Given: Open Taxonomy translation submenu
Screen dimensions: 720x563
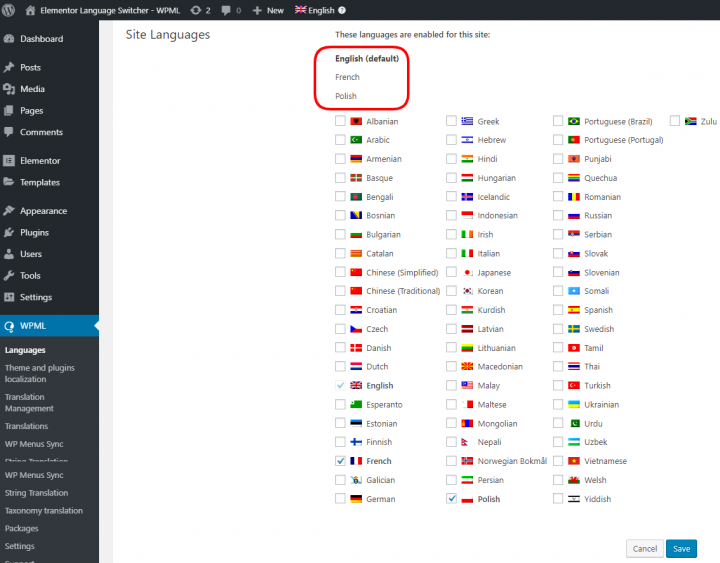Looking at the screenshot, I should point(44,511).
